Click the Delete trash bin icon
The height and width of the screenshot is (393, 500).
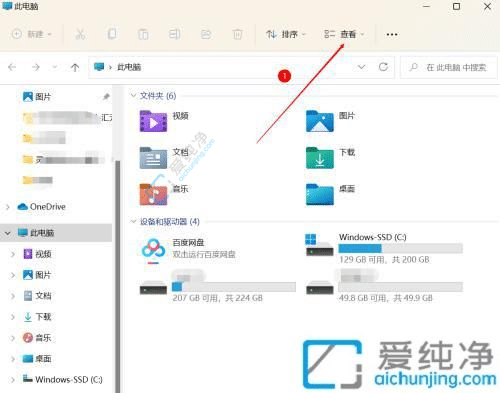(237, 34)
